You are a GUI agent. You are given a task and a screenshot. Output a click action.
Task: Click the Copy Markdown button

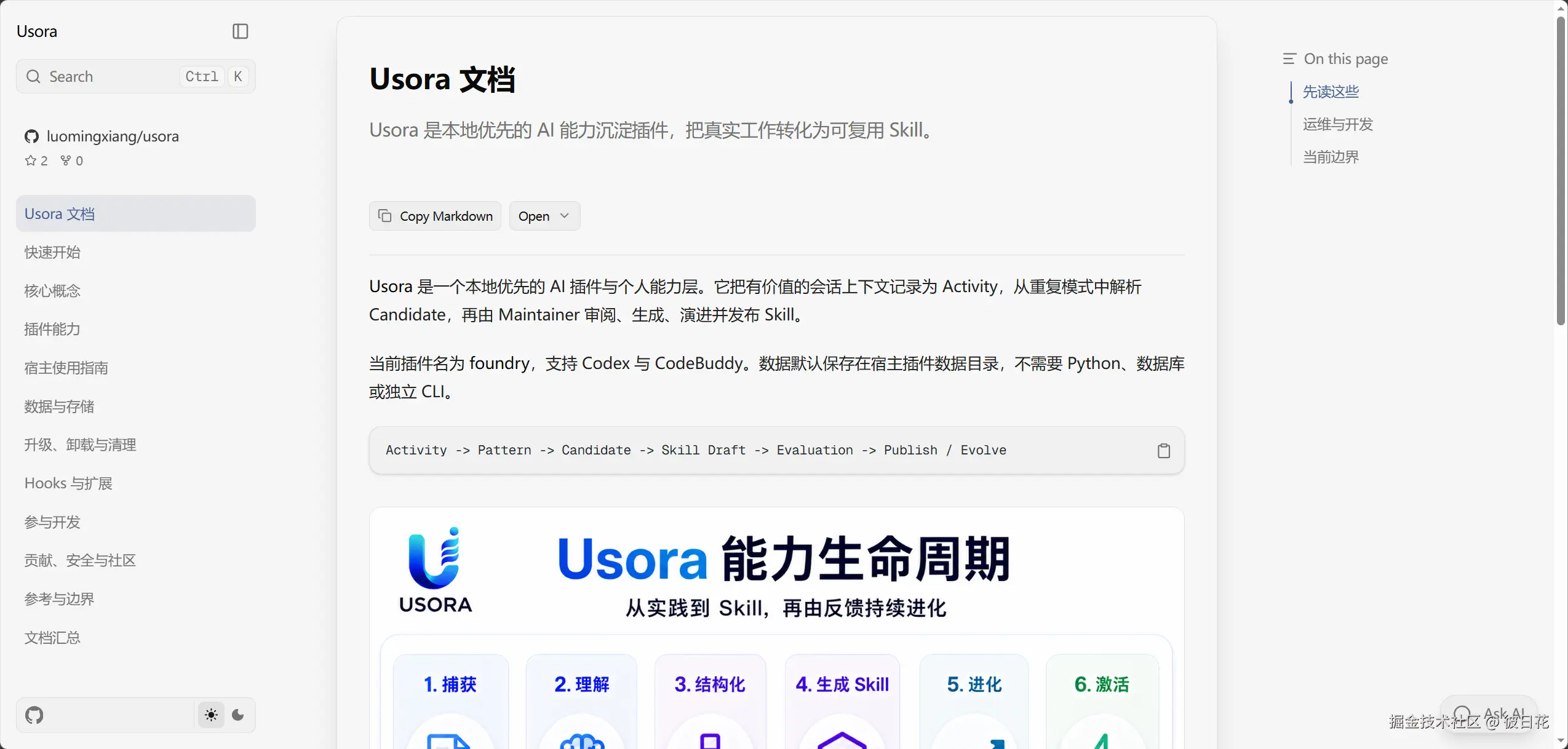coord(435,216)
